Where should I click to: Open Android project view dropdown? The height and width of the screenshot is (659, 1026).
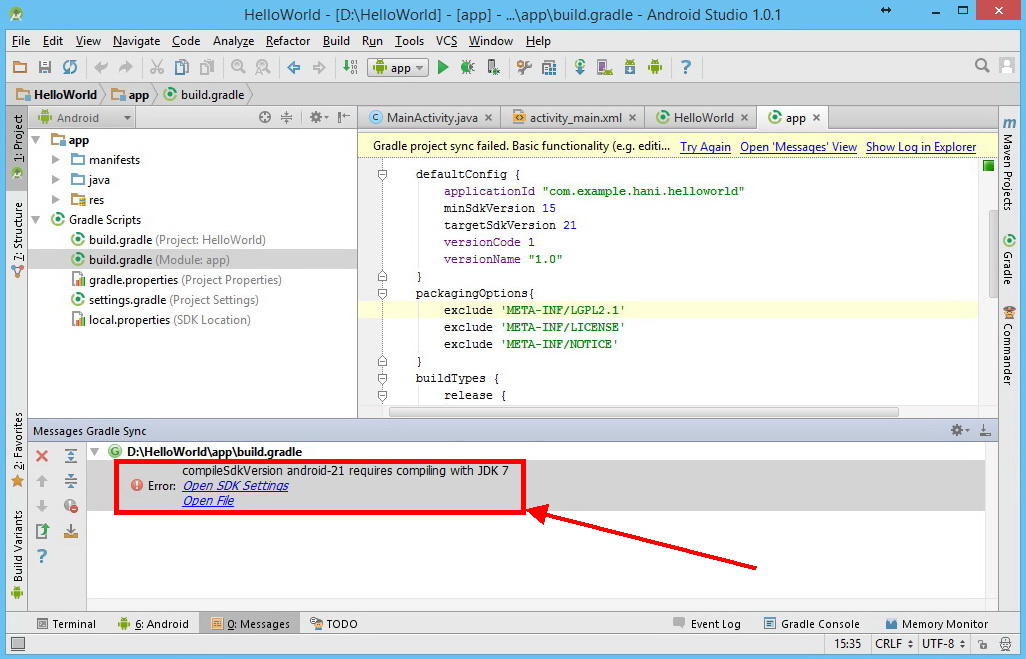click(85, 118)
